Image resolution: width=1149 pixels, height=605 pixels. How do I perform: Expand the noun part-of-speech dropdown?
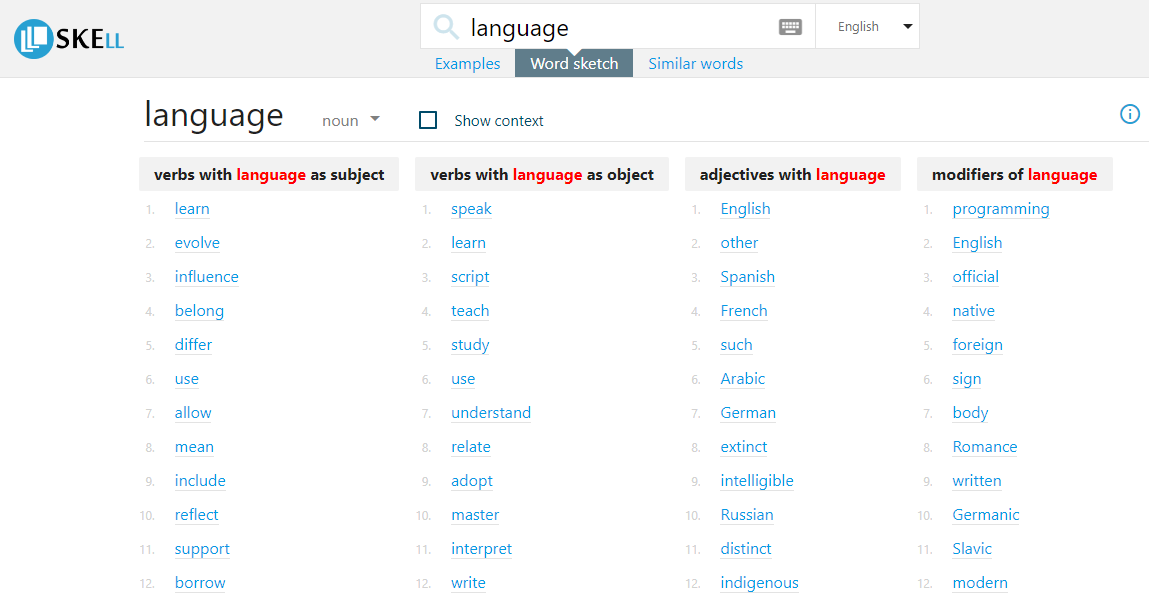[351, 120]
